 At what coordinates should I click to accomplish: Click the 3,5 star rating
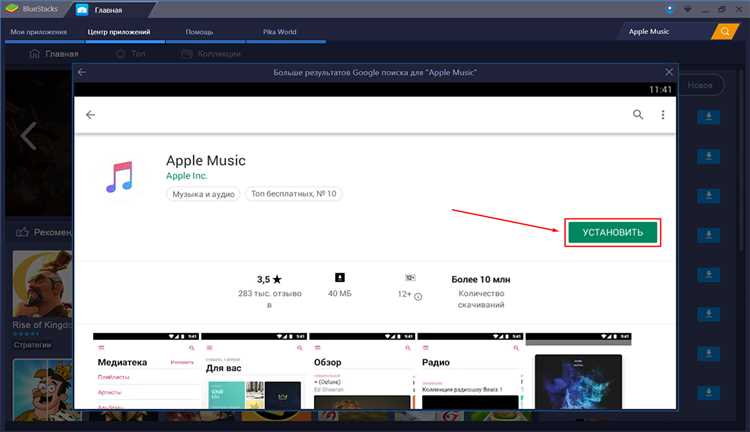click(x=269, y=279)
